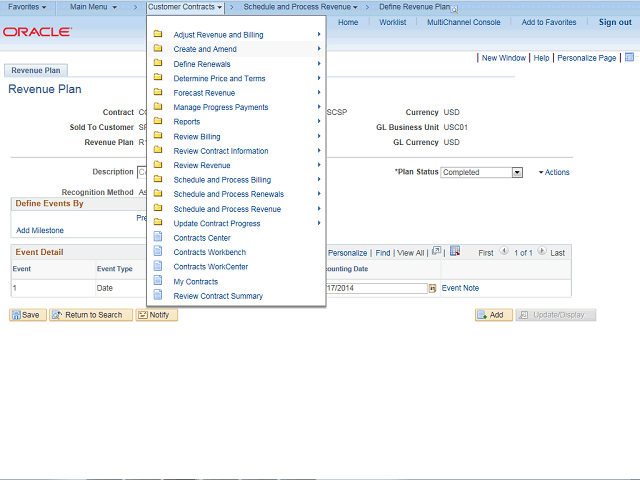Open MultiChannel Console link
This screenshot has height=480, width=640.
point(463,22)
